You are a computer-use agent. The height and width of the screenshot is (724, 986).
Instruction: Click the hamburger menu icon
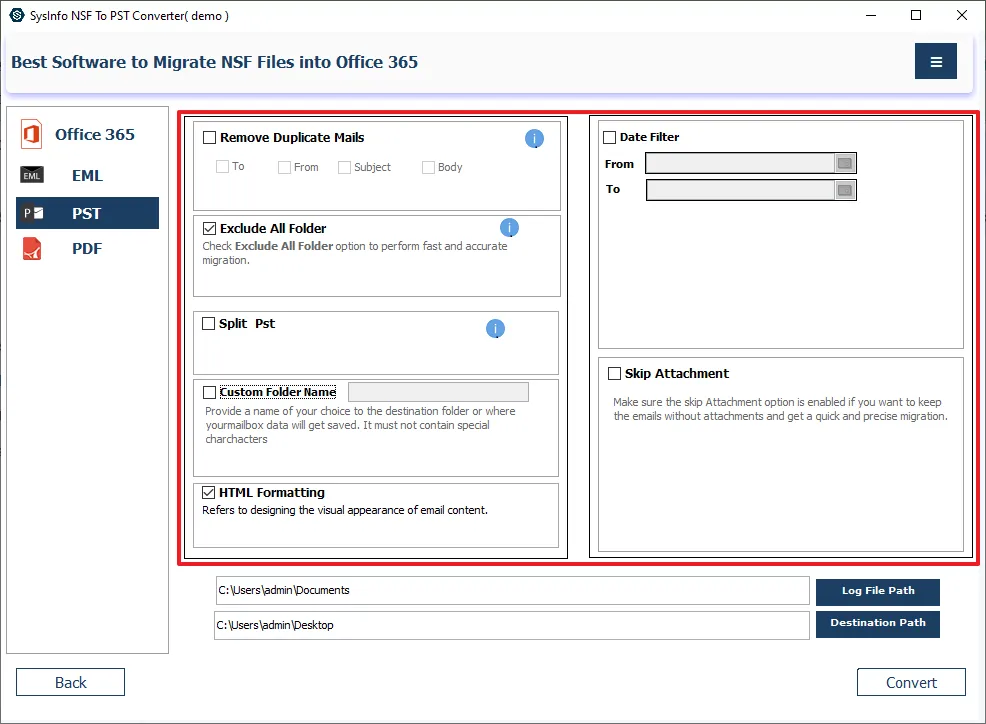(x=935, y=62)
